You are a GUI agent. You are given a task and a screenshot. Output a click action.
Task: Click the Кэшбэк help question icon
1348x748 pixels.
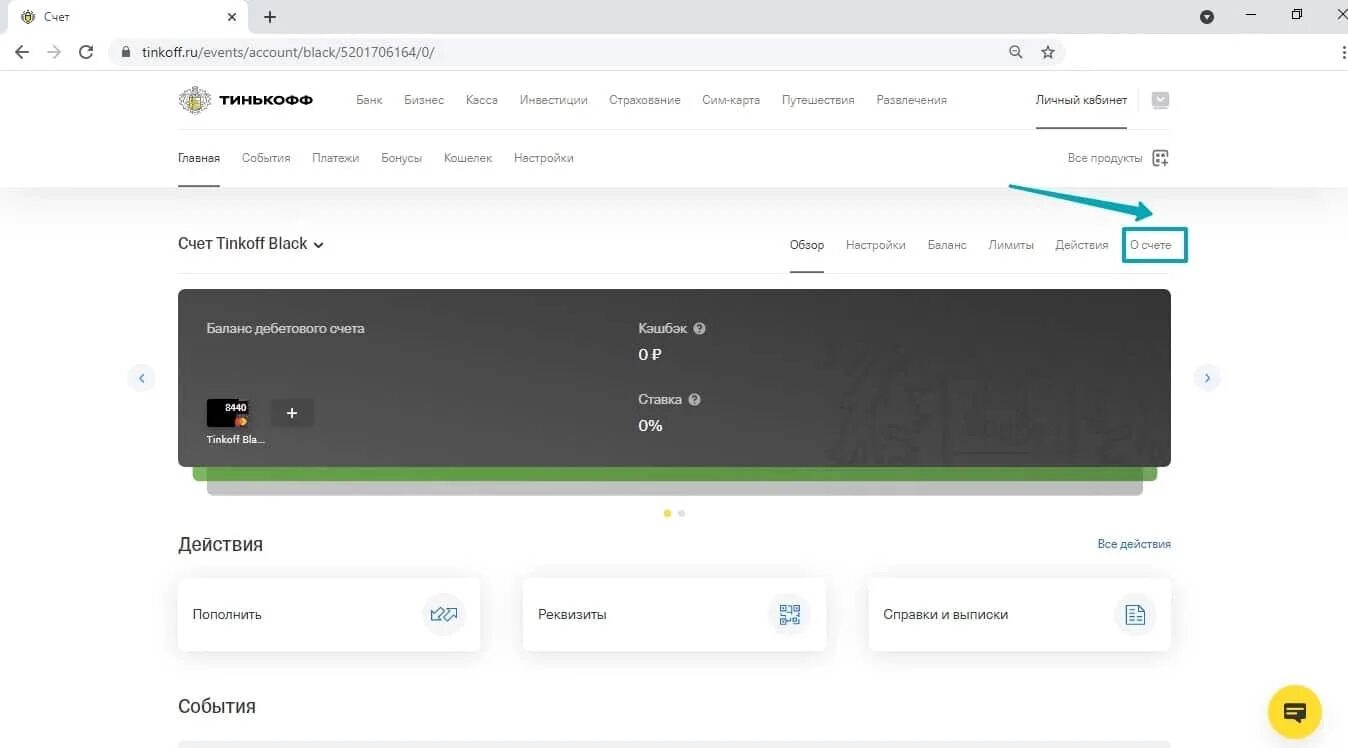(x=700, y=328)
